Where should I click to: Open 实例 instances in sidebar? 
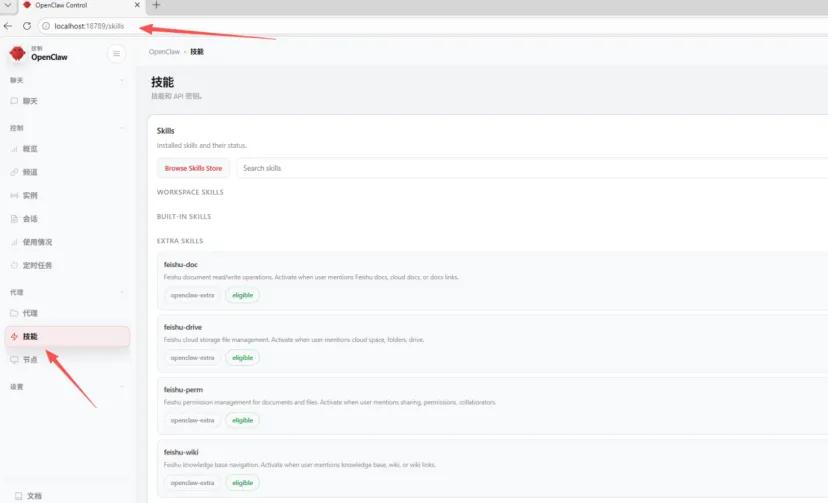(x=68, y=195)
